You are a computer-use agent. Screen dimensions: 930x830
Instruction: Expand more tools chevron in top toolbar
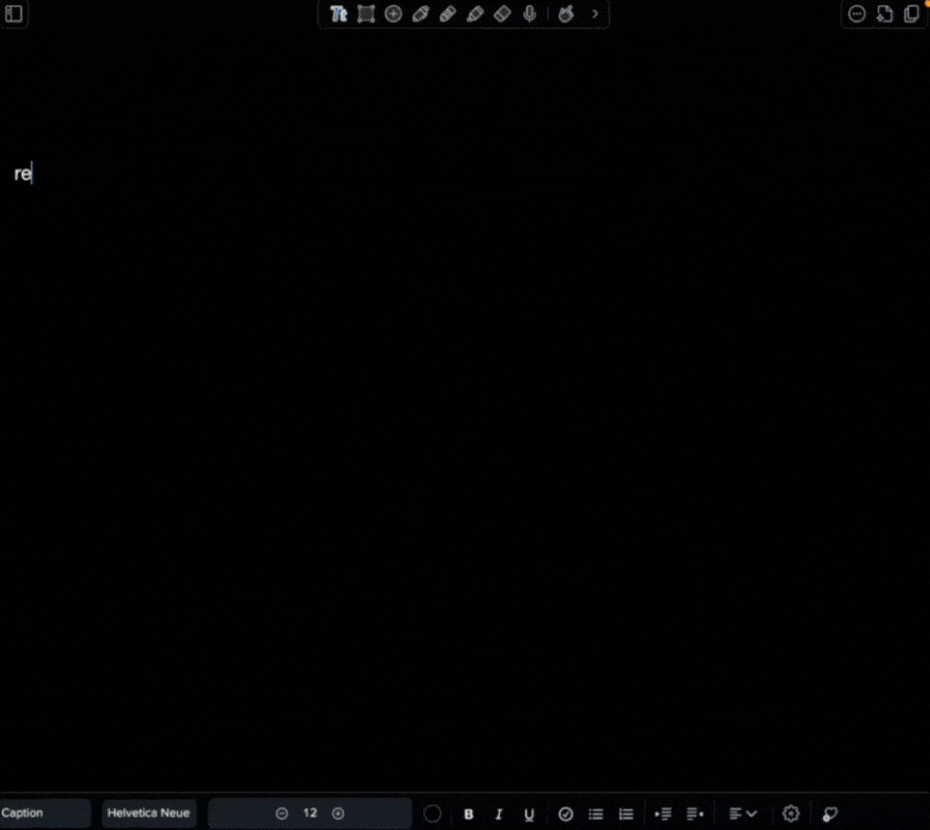[595, 14]
